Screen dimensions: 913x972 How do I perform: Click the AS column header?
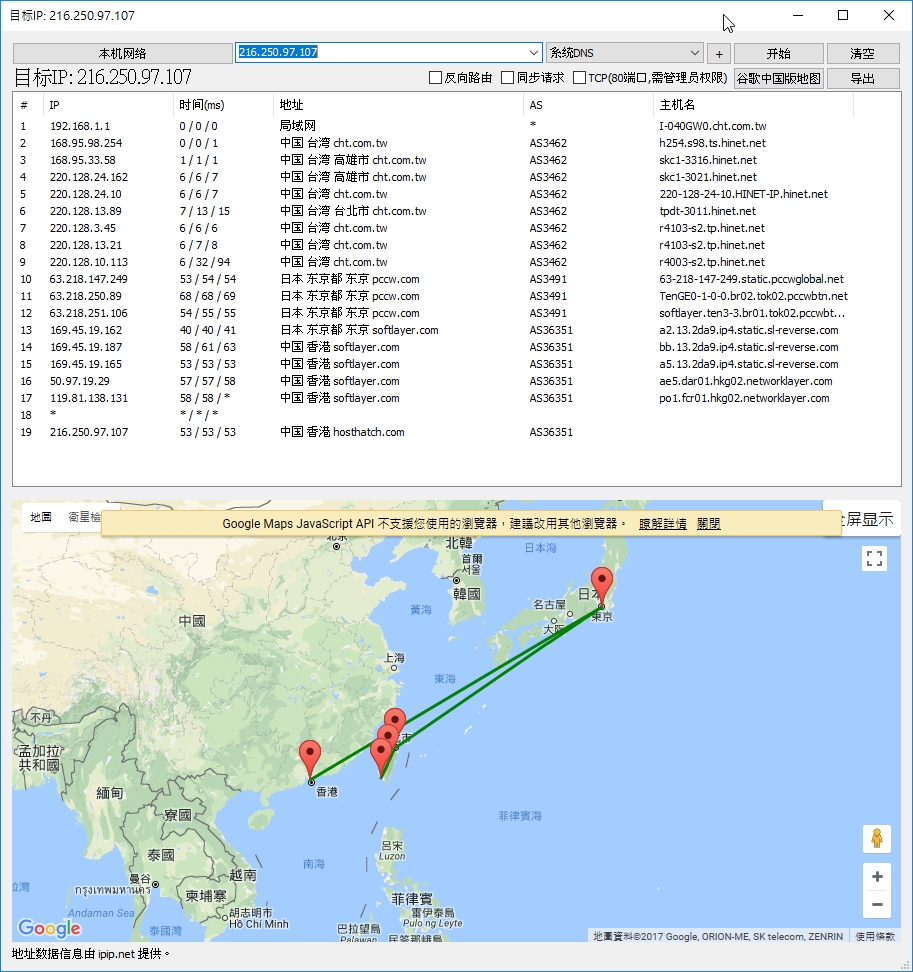coord(588,105)
